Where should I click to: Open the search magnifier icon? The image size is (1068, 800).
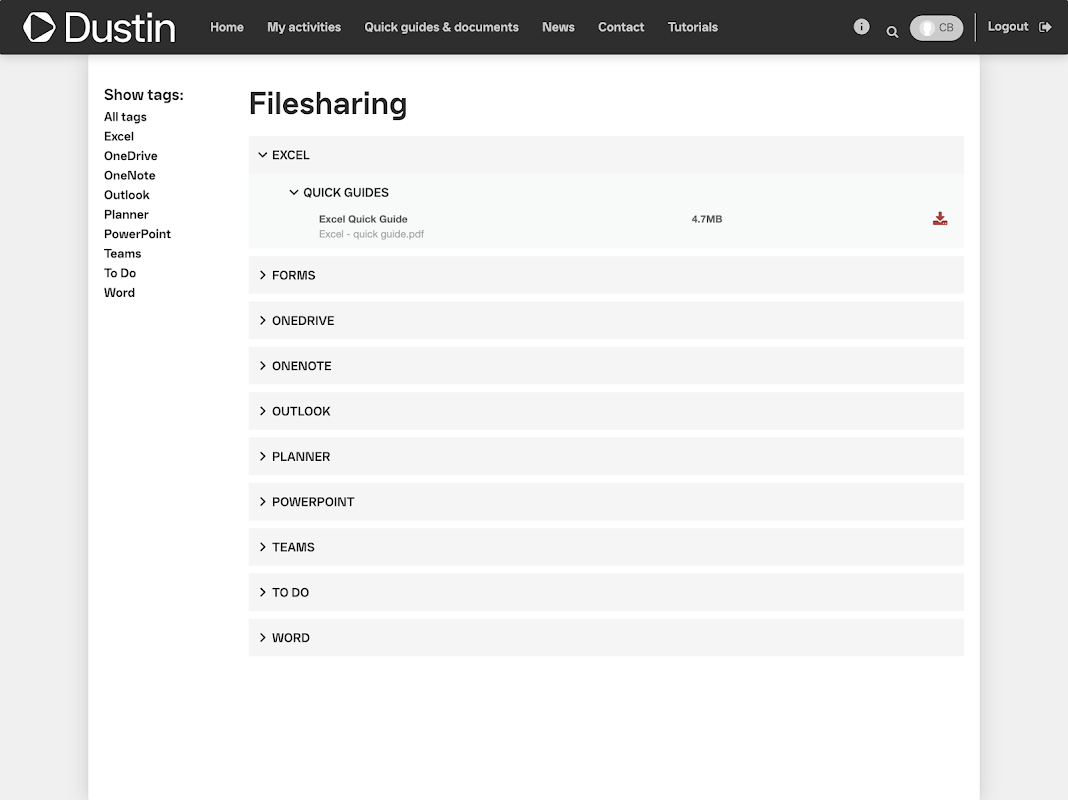[892, 31]
